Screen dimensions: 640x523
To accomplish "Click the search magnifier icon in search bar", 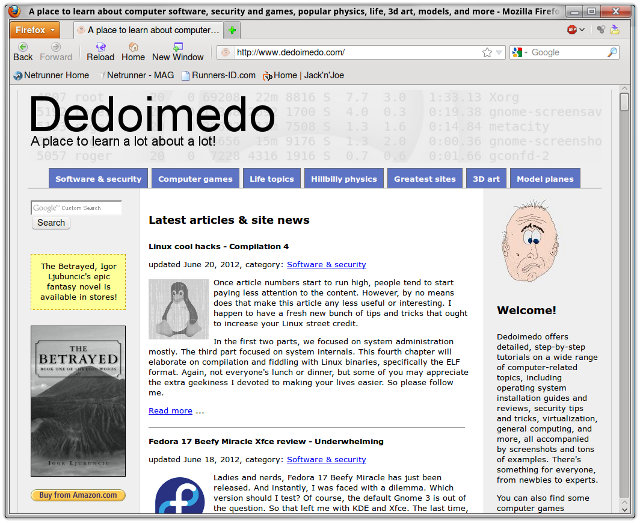I will (612, 52).
